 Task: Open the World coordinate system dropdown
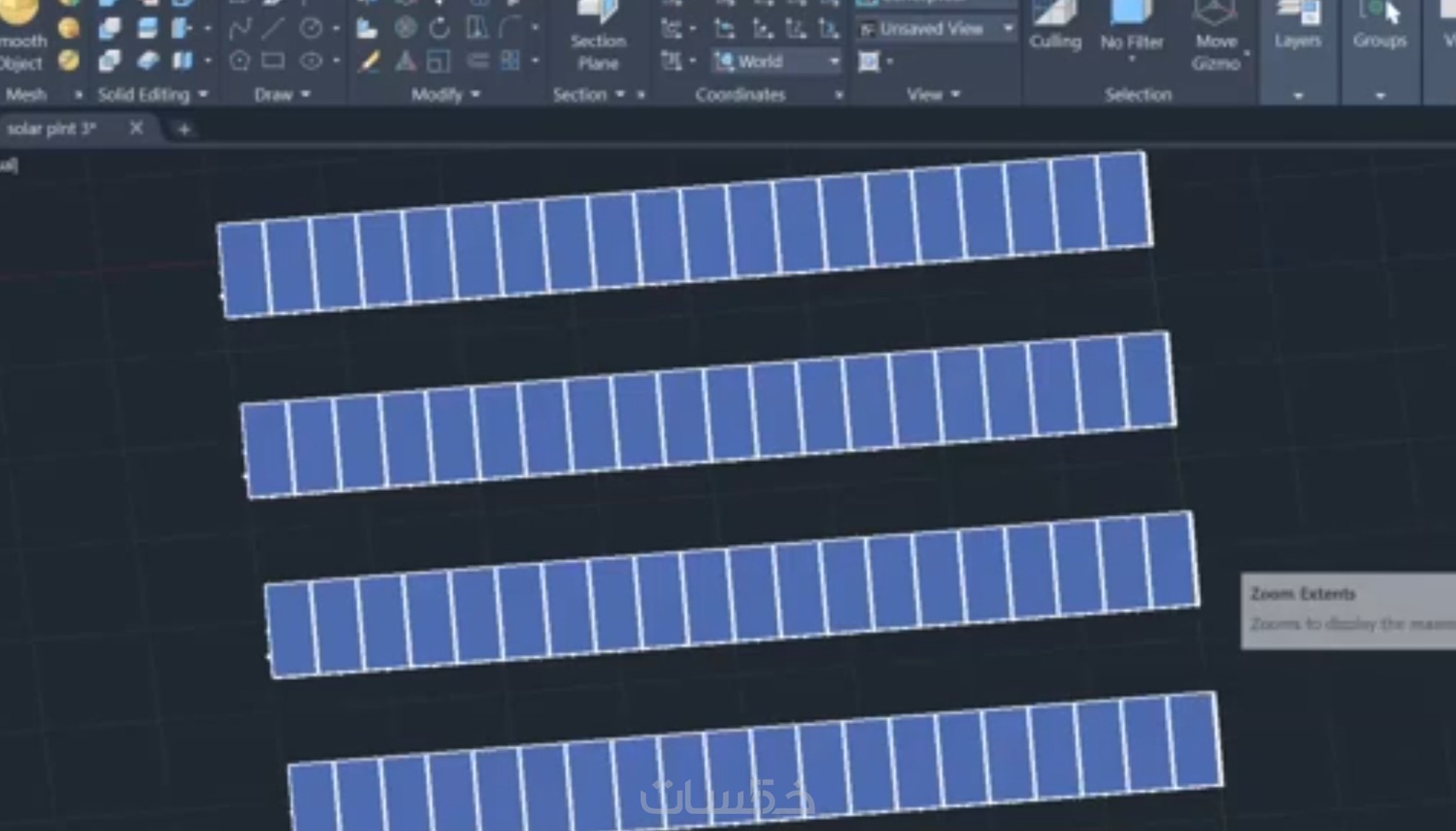[777, 61]
